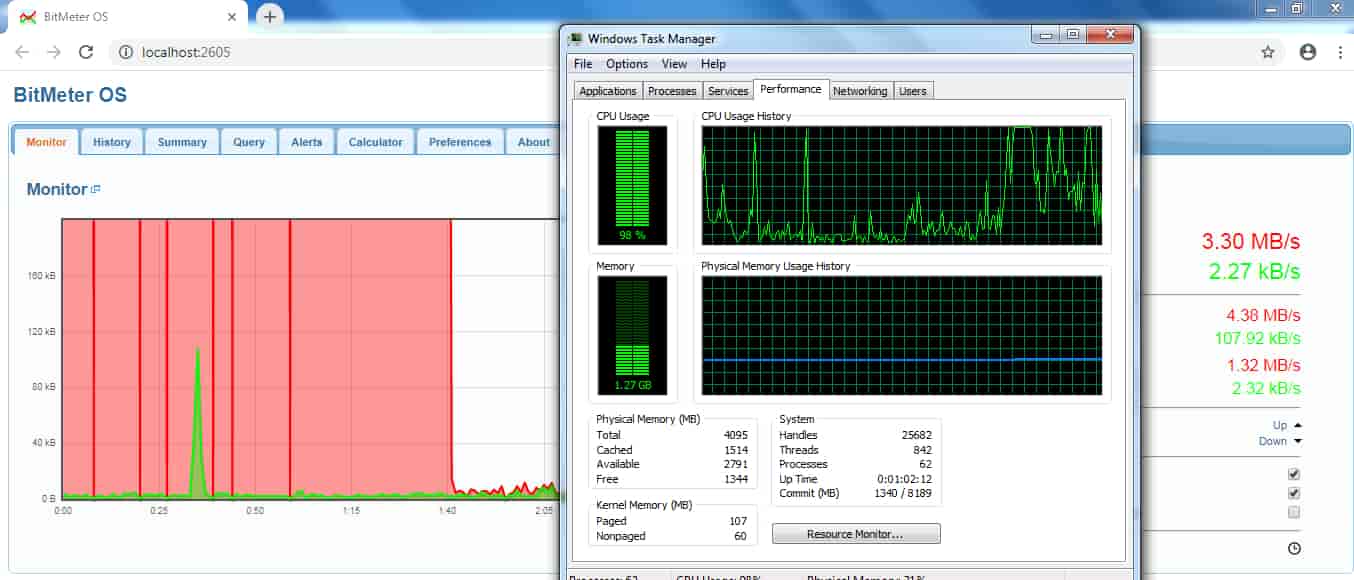Click the Threads value 842
The image size is (1354, 580).
pyautogui.click(x=922, y=450)
